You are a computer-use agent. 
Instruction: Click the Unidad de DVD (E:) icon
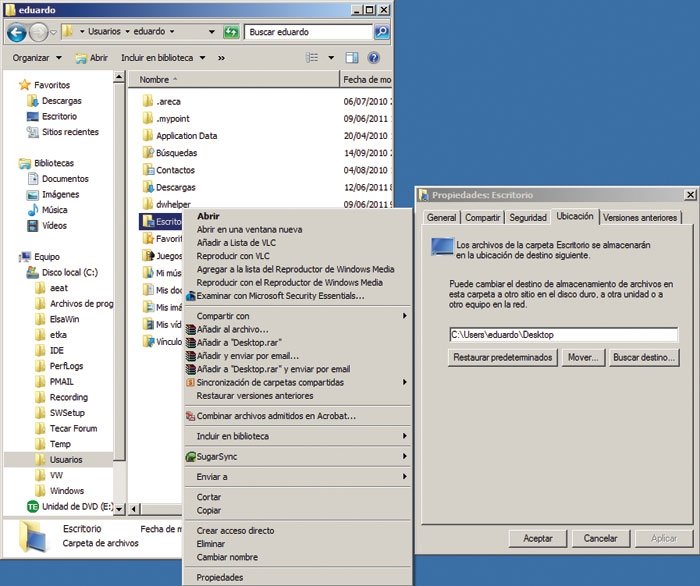point(33,507)
